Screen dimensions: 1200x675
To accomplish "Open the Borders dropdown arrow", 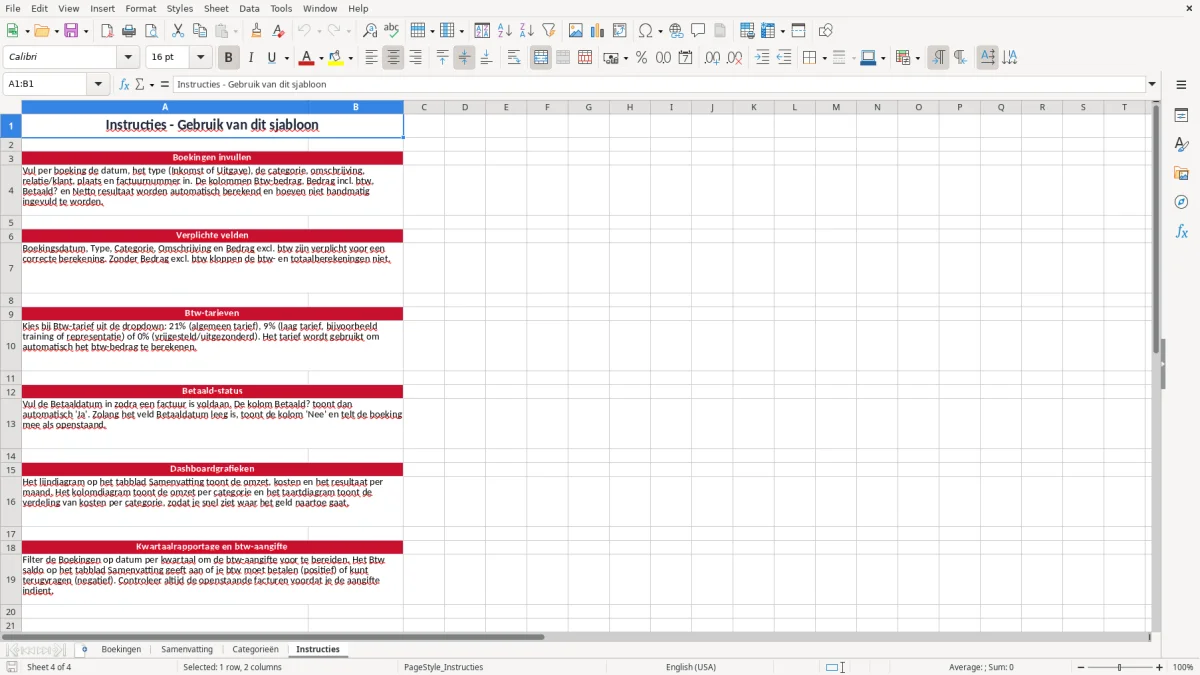I will point(824,58).
